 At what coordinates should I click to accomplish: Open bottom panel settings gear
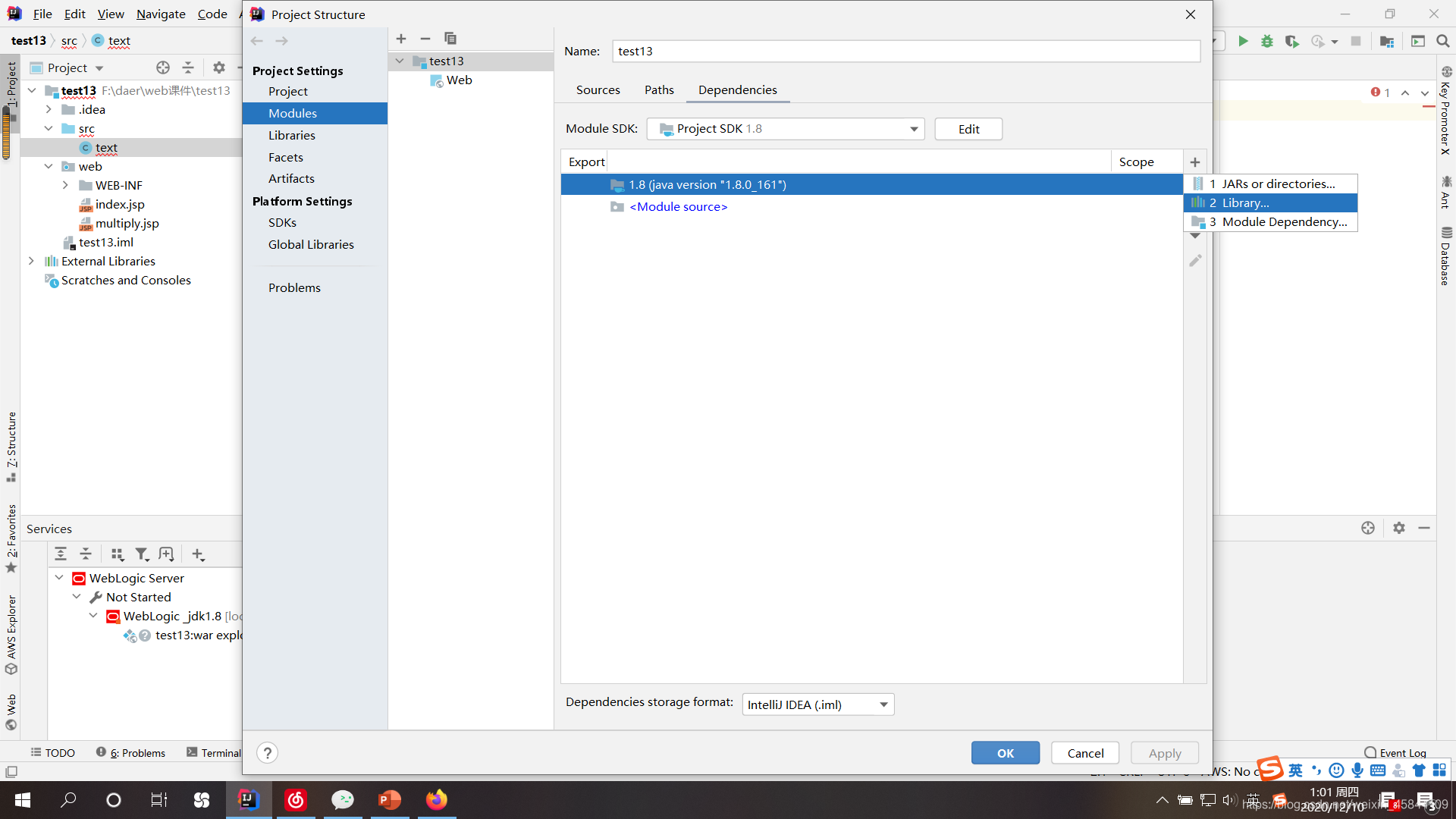[1399, 528]
